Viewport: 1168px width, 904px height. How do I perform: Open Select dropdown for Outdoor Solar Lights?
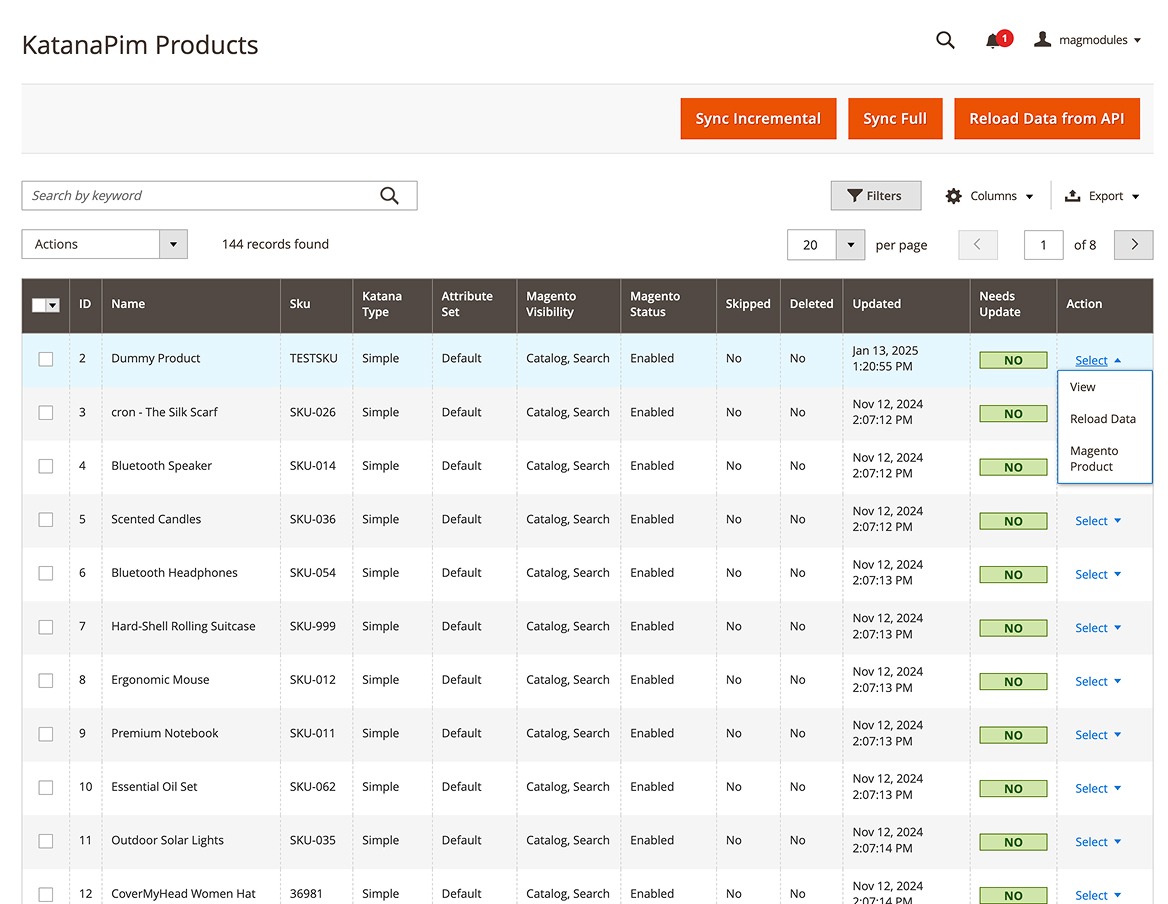tap(1098, 843)
